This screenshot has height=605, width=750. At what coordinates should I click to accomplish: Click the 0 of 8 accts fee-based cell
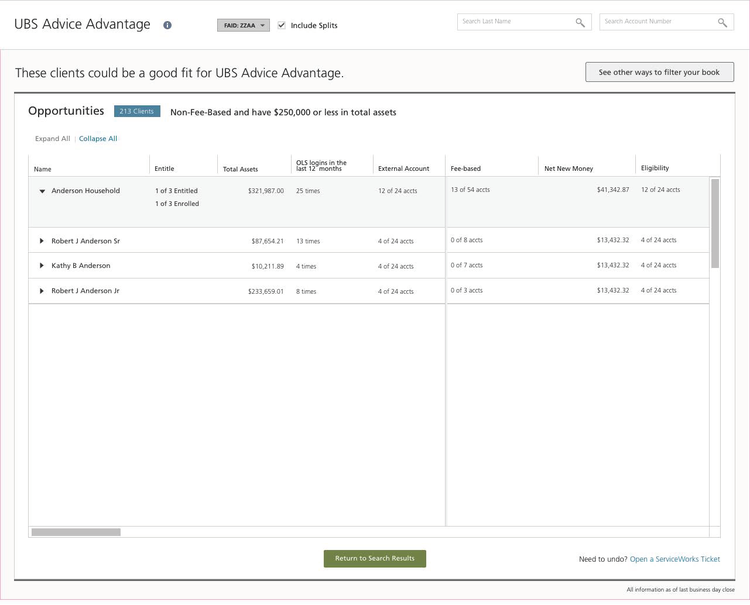(x=466, y=240)
